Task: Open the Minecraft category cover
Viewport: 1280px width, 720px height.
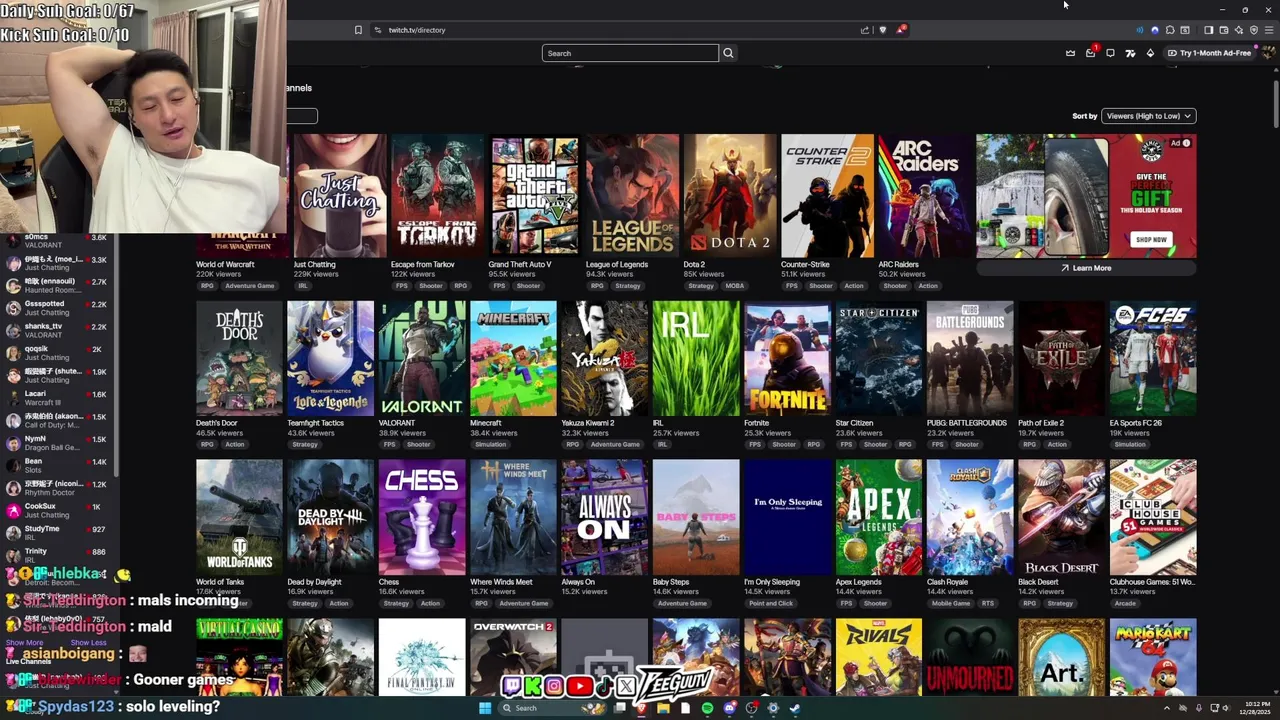Action: pos(513,358)
